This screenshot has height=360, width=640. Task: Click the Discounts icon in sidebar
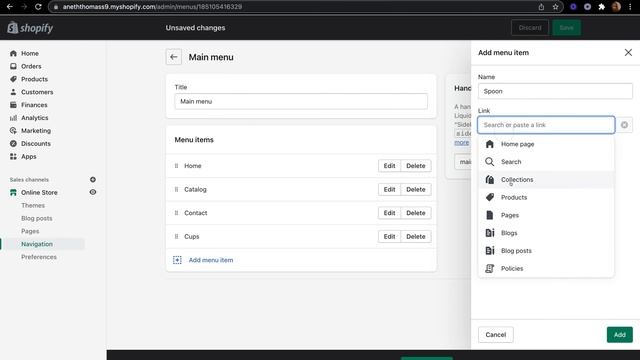pyautogui.click(x=13, y=144)
